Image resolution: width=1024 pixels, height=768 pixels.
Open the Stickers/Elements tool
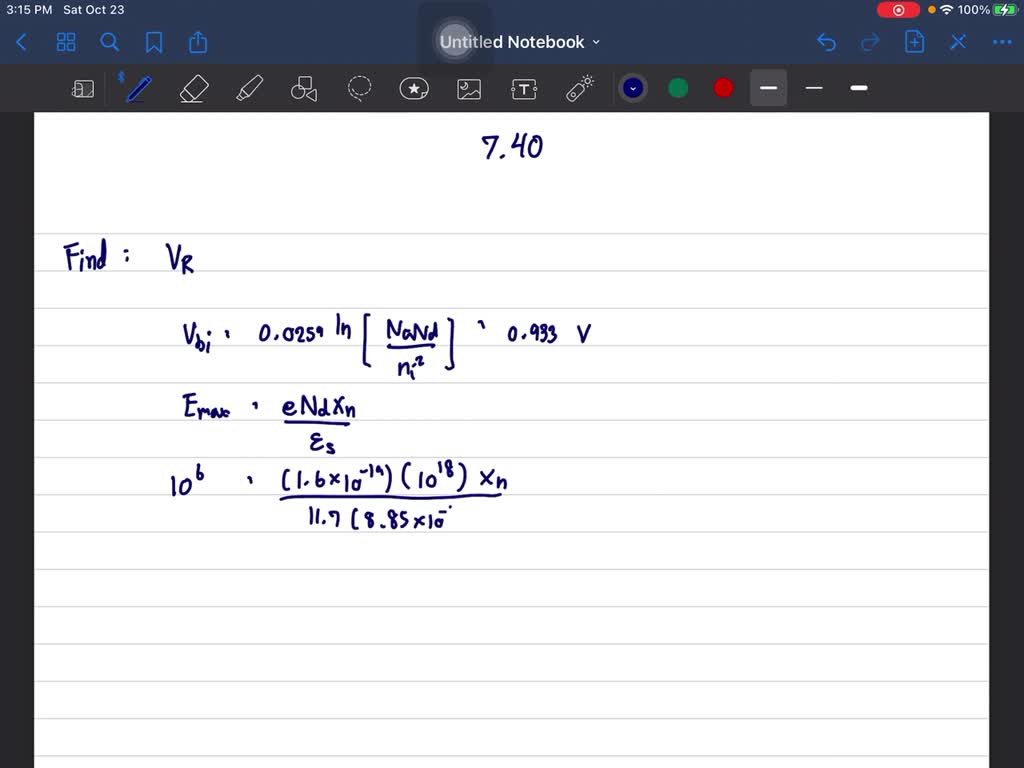(414, 88)
